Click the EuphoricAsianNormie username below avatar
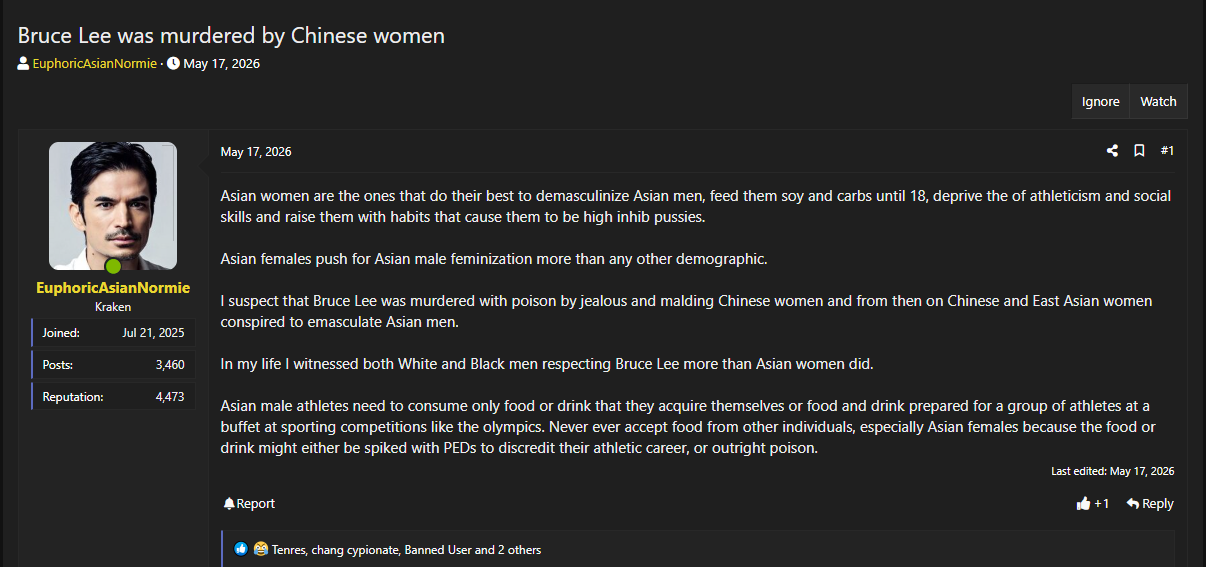 [113, 288]
